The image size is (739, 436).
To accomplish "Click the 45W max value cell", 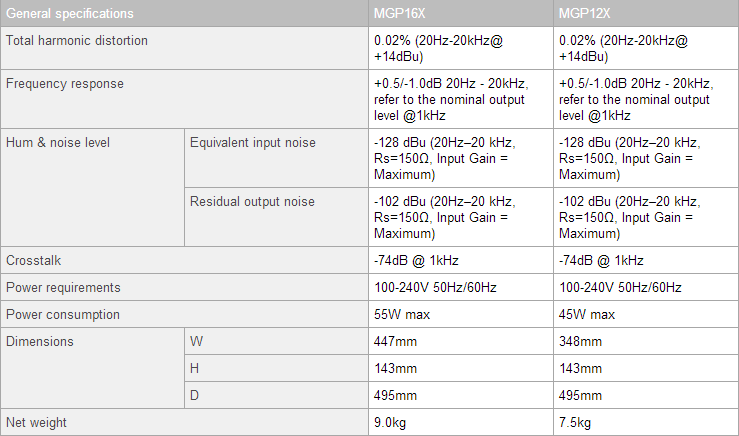I will click(x=646, y=314).
